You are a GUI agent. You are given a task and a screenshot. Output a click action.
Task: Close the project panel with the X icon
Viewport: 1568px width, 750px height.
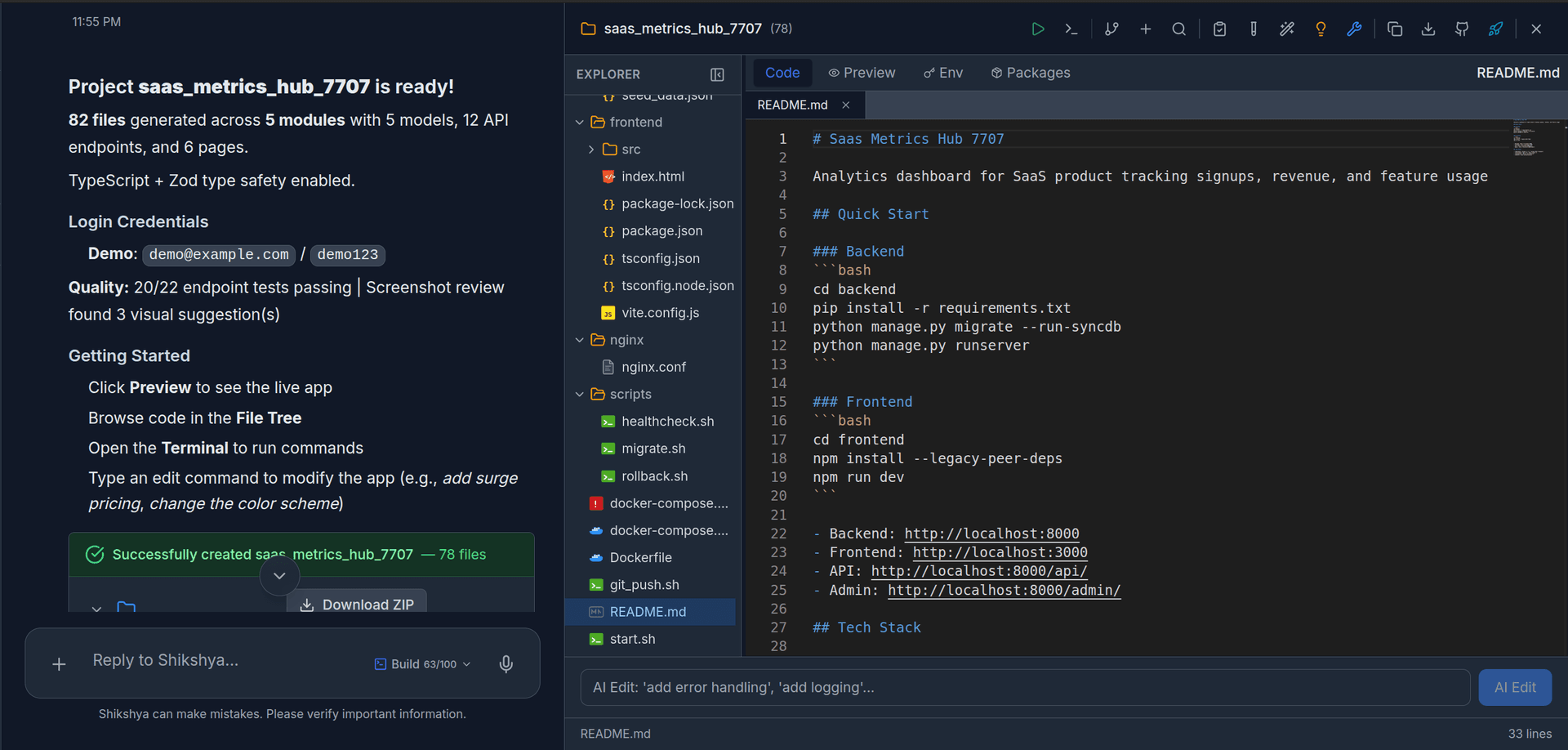click(1536, 29)
